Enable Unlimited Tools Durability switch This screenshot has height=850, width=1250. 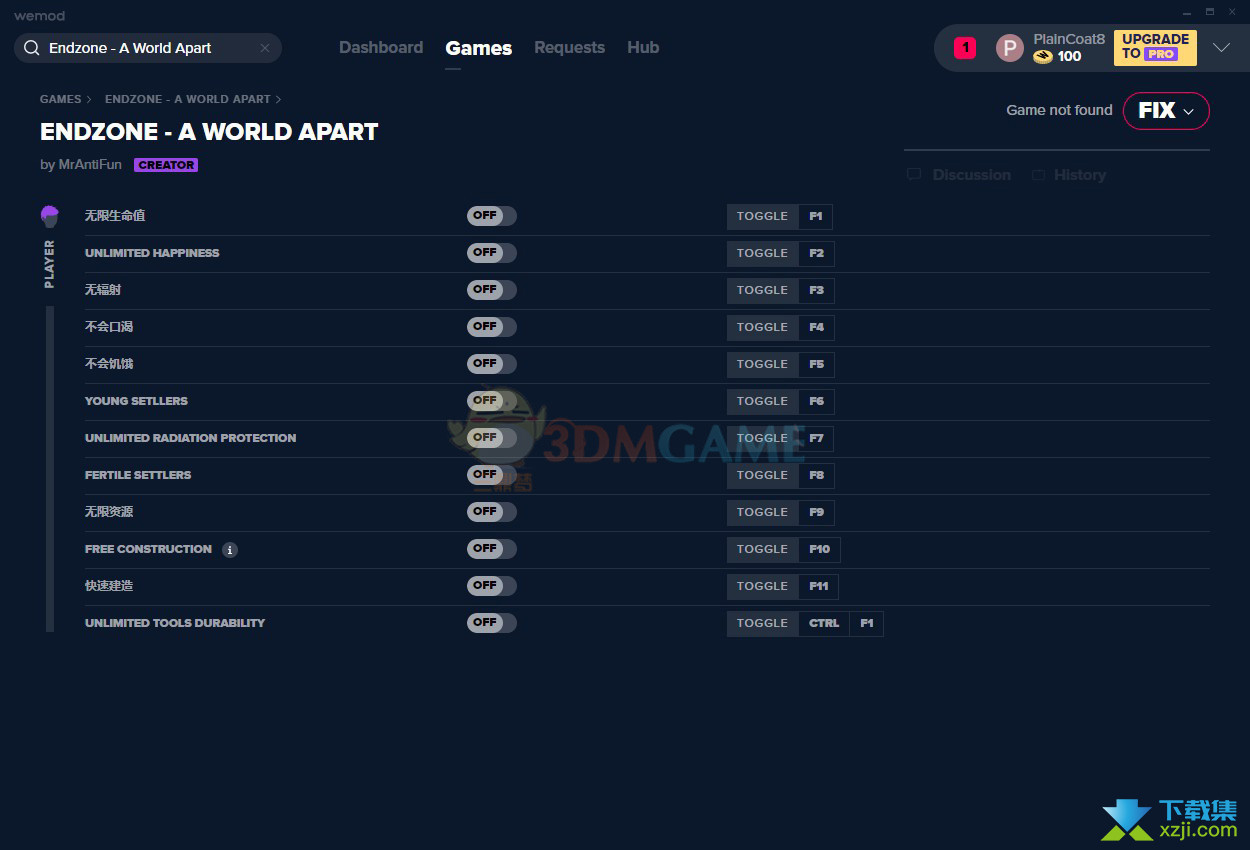tap(492, 623)
